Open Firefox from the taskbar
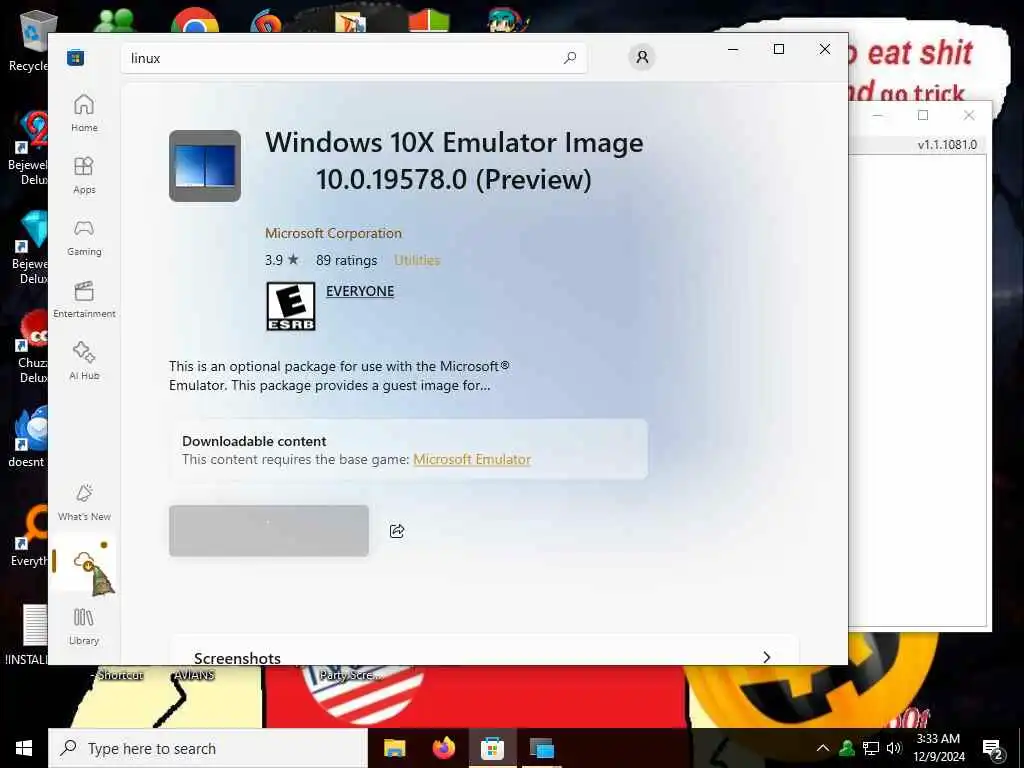 (x=444, y=748)
